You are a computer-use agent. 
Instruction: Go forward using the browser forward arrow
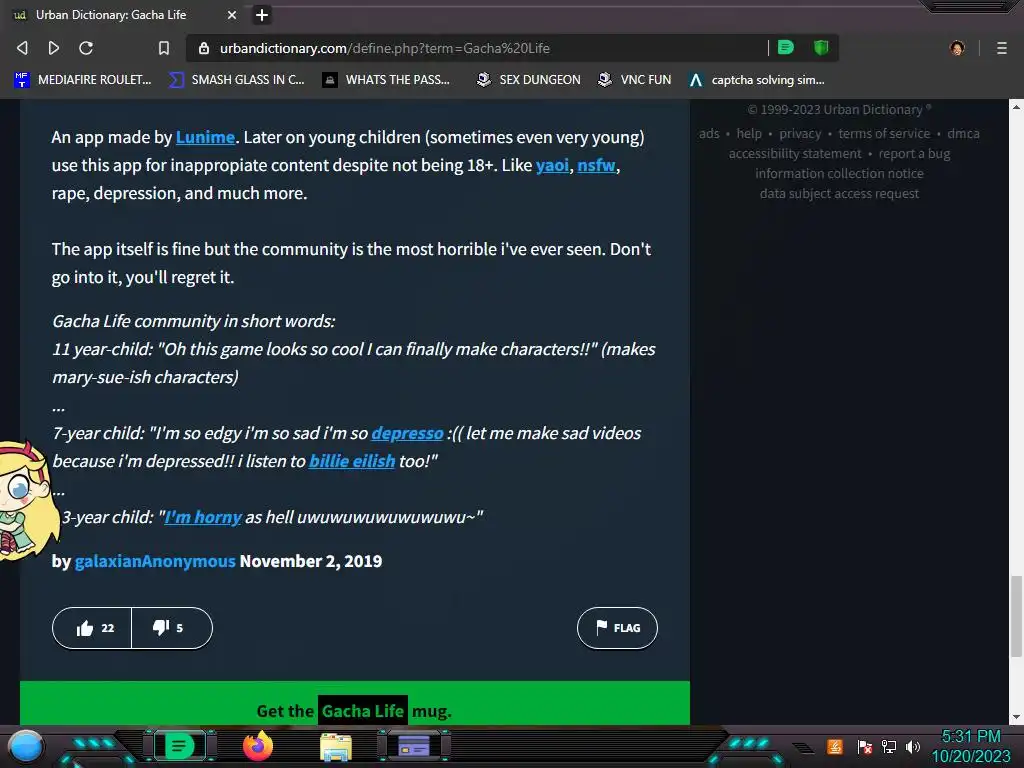[54, 48]
